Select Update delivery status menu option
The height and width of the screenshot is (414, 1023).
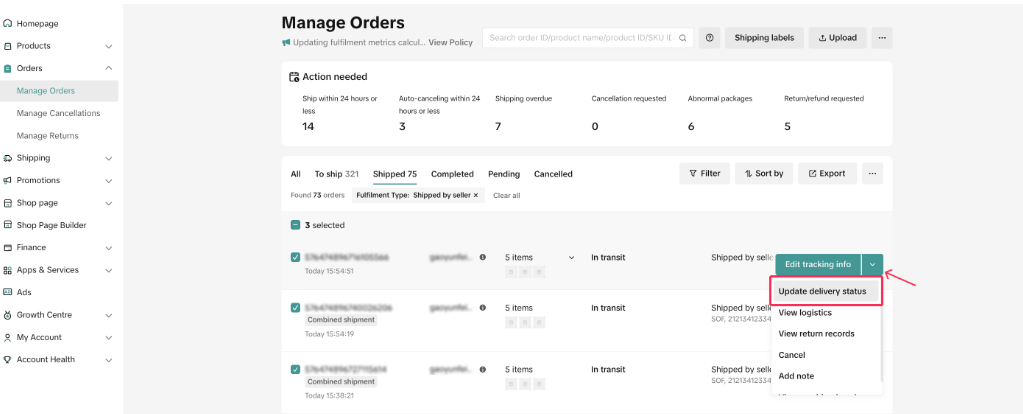pos(825,292)
